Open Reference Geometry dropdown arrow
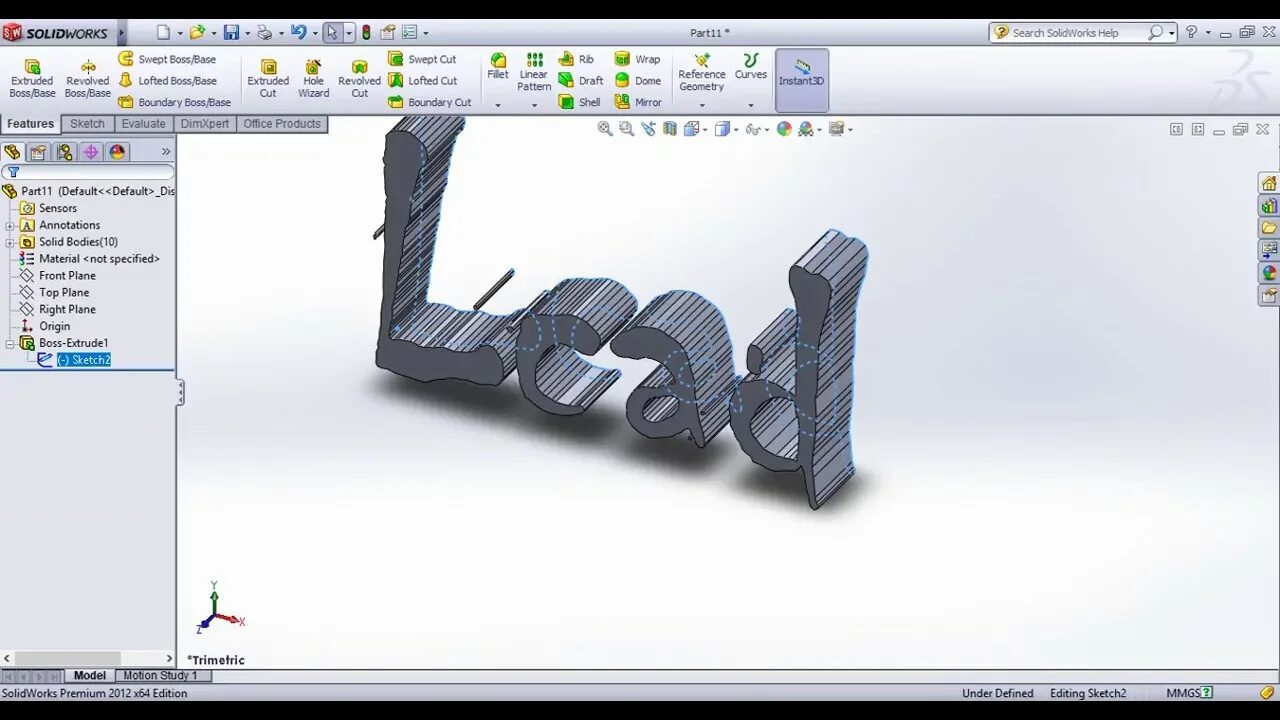Image resolution: width=1280 pixels, height=720 pixels. point(702,105)
